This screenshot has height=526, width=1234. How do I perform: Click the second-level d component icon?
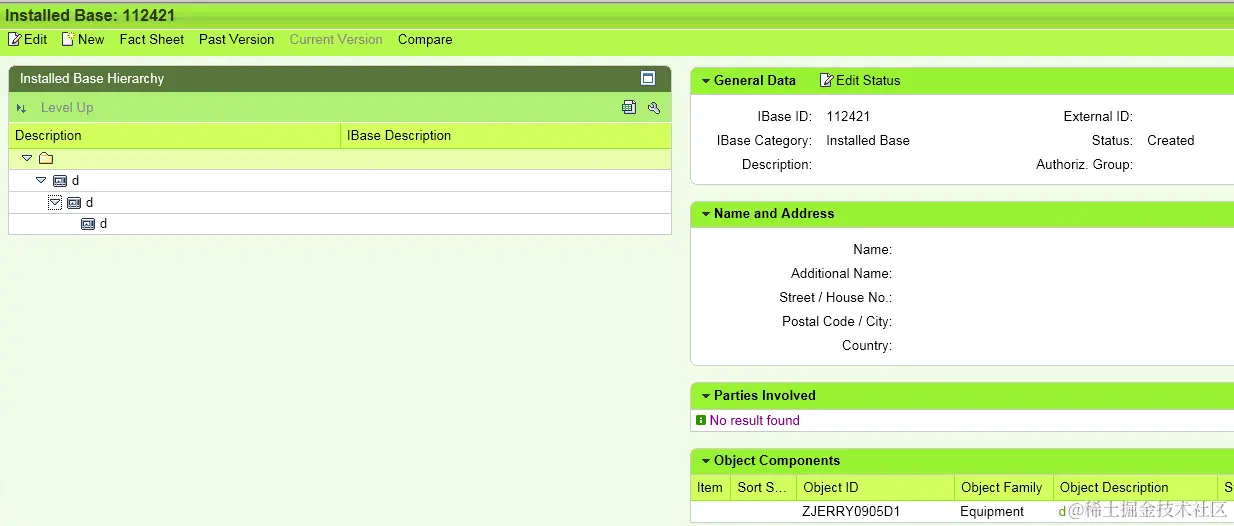[x=74, y=203]
